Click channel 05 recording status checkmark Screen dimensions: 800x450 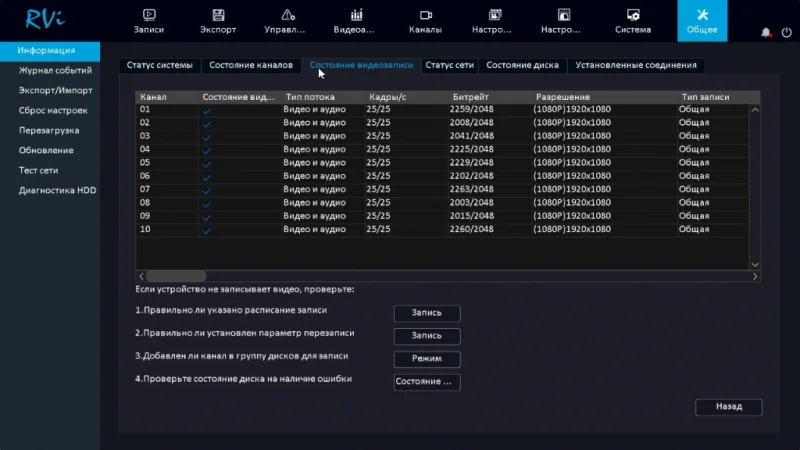(207, 163)
